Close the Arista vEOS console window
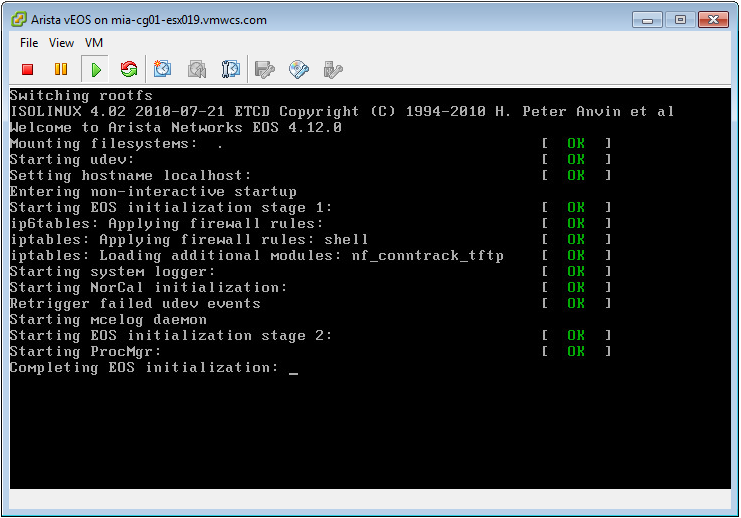This screenshot has width=741, height=518. tap(713, 20)
